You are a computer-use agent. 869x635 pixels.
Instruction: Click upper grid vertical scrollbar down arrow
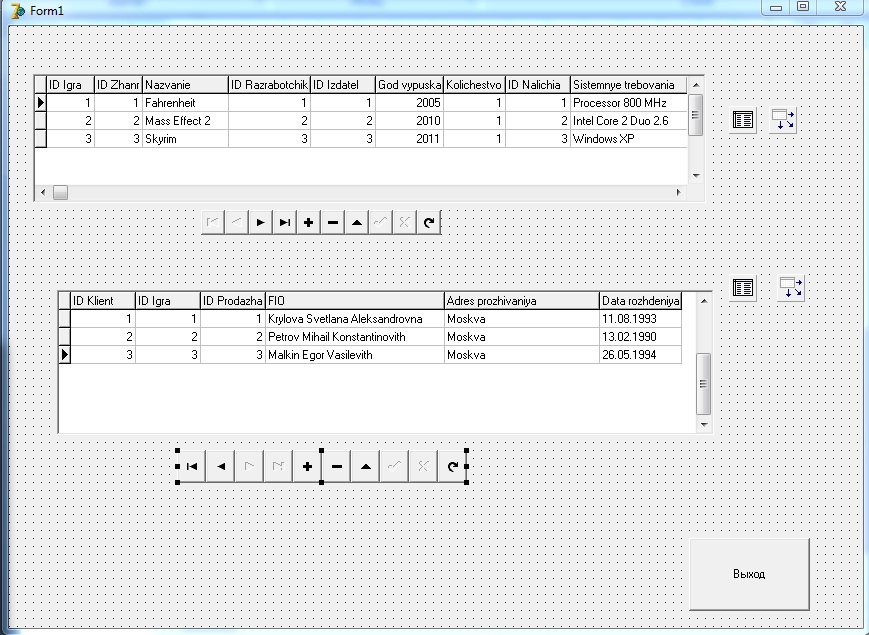point(696,176)
